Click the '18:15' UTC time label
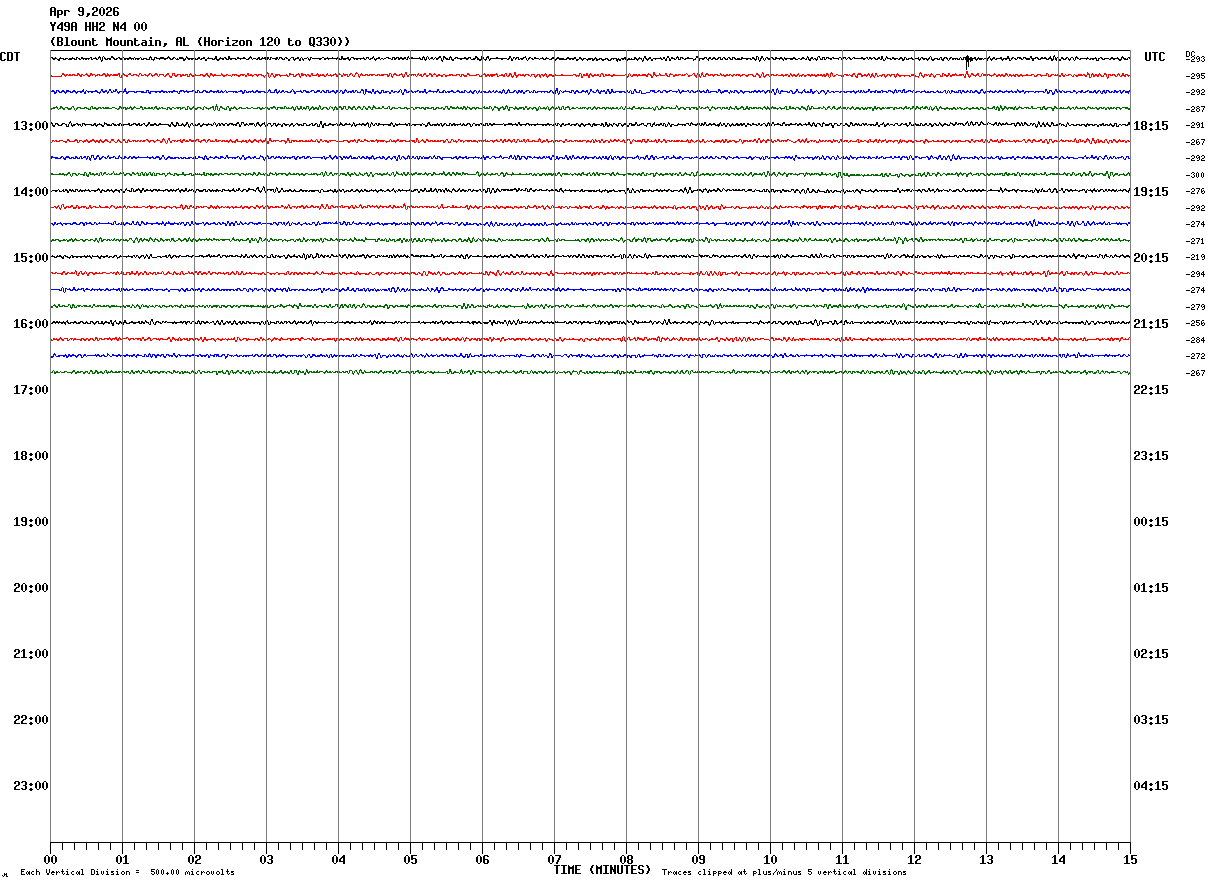This screenshot has width=1210, height=886. (1151, 125)
